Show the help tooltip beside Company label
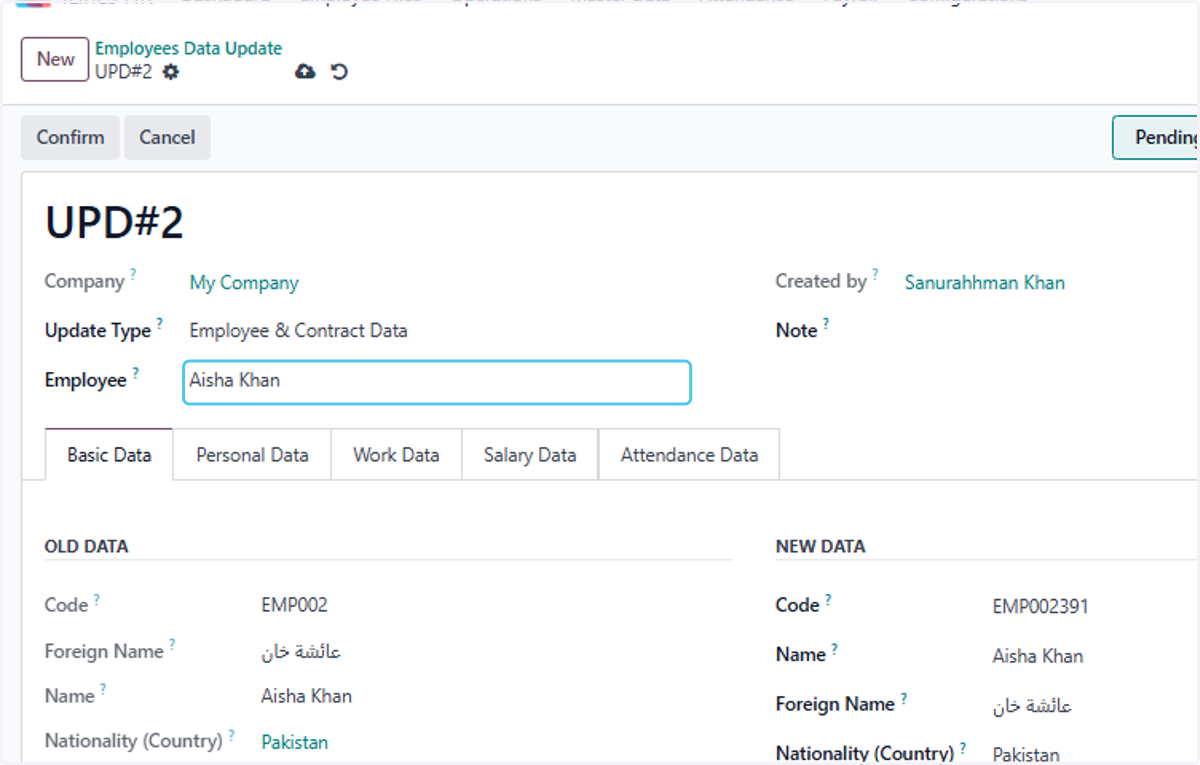This screenshot has height=765, width=1200. 133,275
